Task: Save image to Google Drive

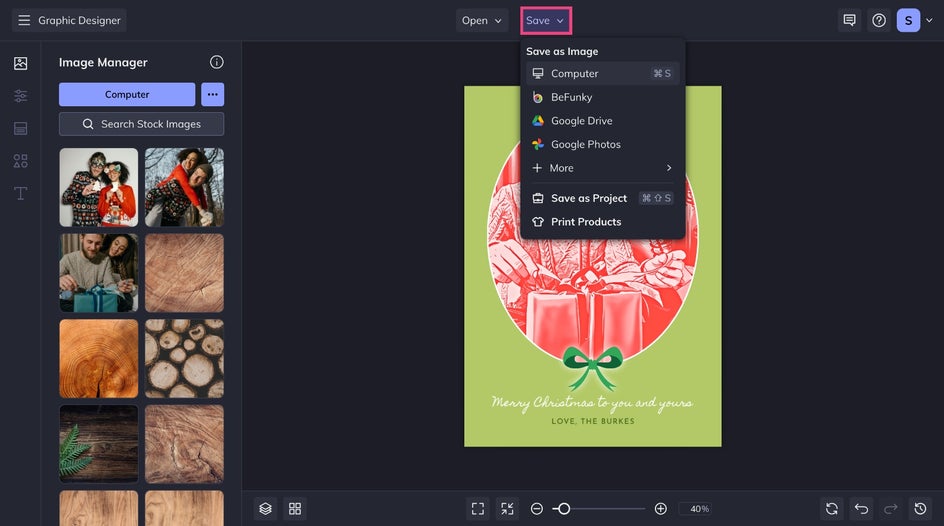Action: (x=603, y=120)
